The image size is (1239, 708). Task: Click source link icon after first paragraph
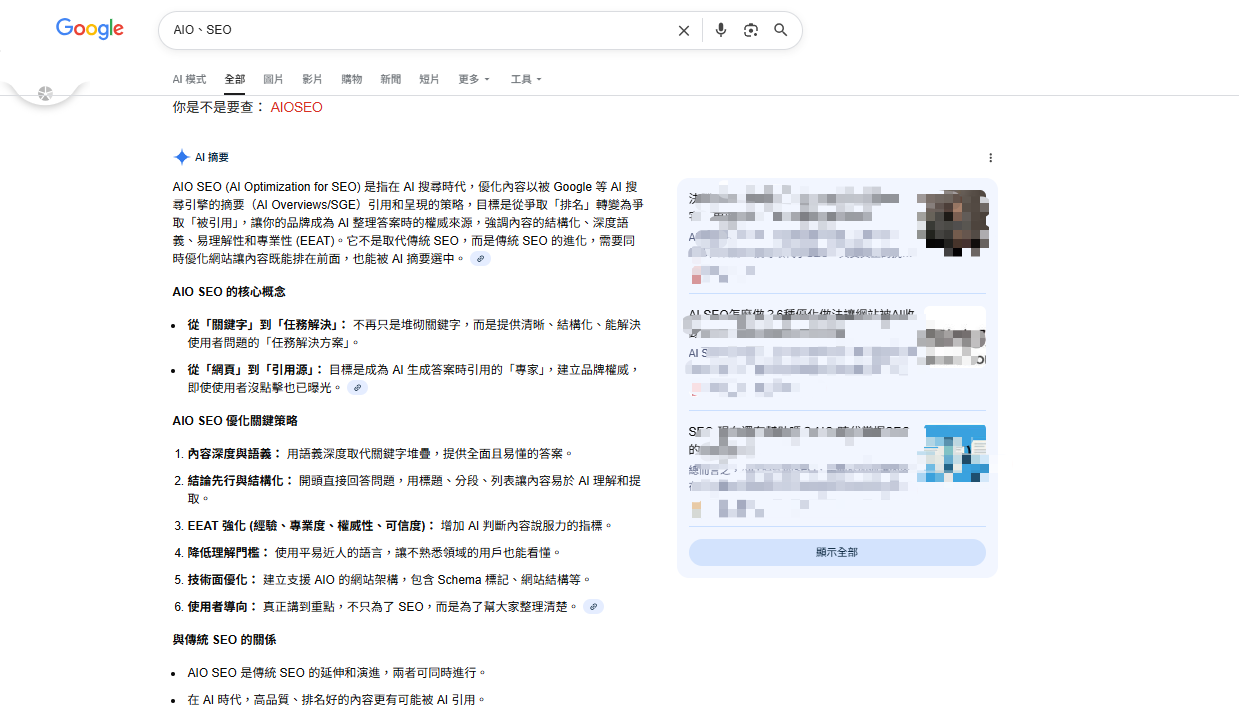[481, 259]
